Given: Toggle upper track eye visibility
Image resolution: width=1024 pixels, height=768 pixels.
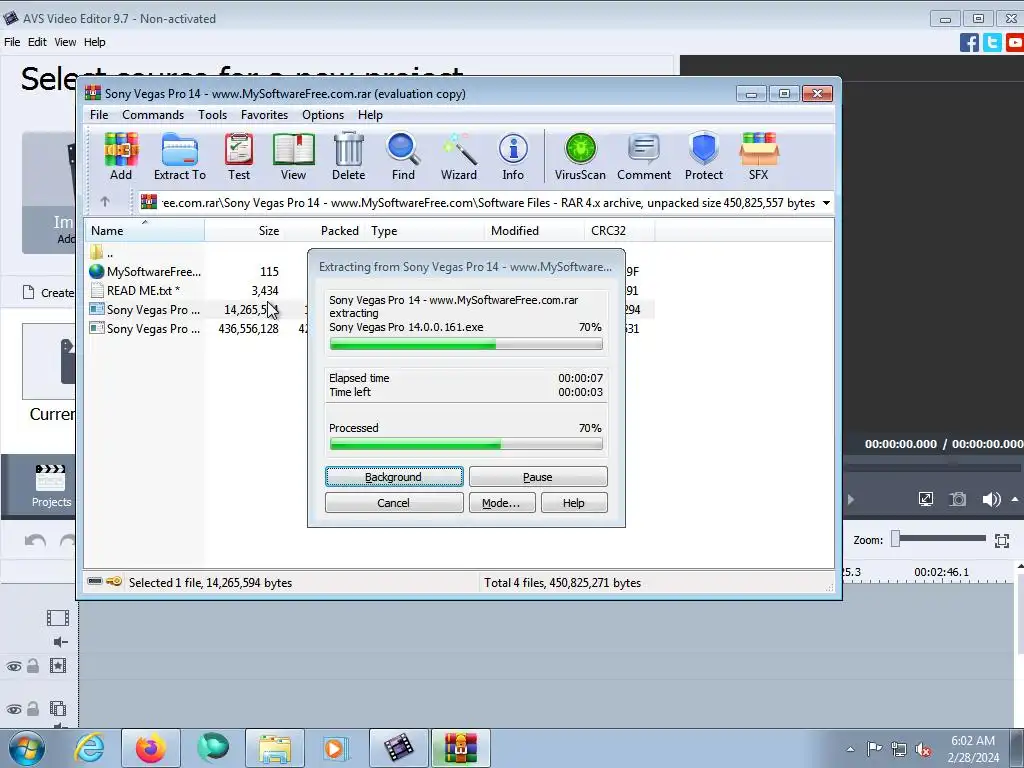Looking at the screenshot, I should coord(14,666).
